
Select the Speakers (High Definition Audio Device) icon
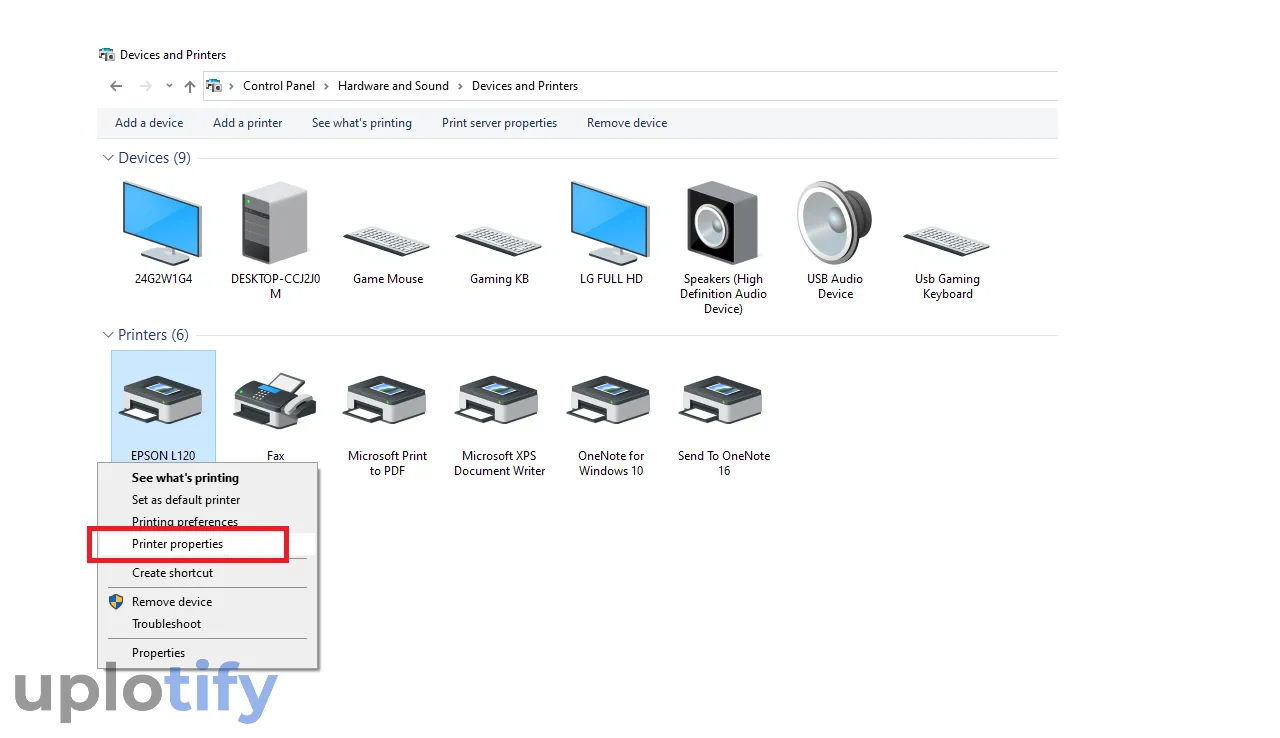(x=723, y=223)
